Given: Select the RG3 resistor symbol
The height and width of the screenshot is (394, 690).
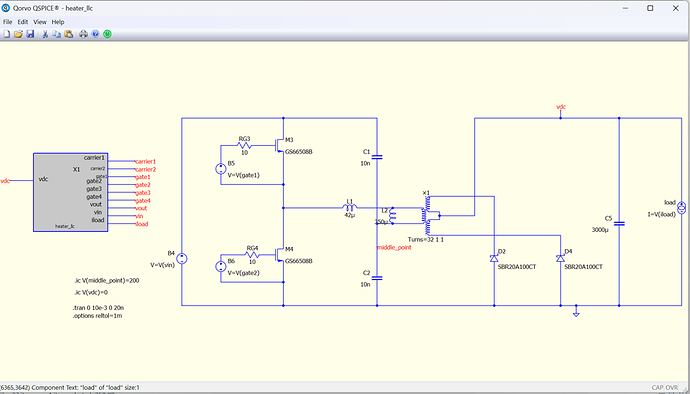Looking at the screenshot, I should pos(244,146).
